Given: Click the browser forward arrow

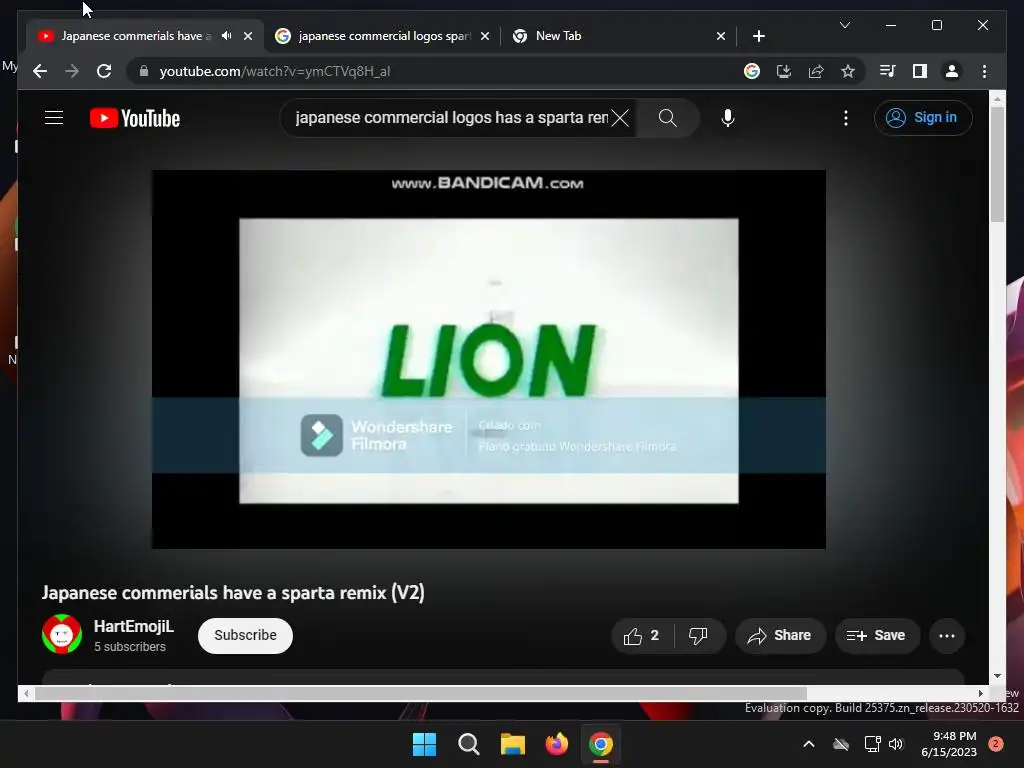Looking at the screenshot, I should pyautogui.click(x=72, y=71).
